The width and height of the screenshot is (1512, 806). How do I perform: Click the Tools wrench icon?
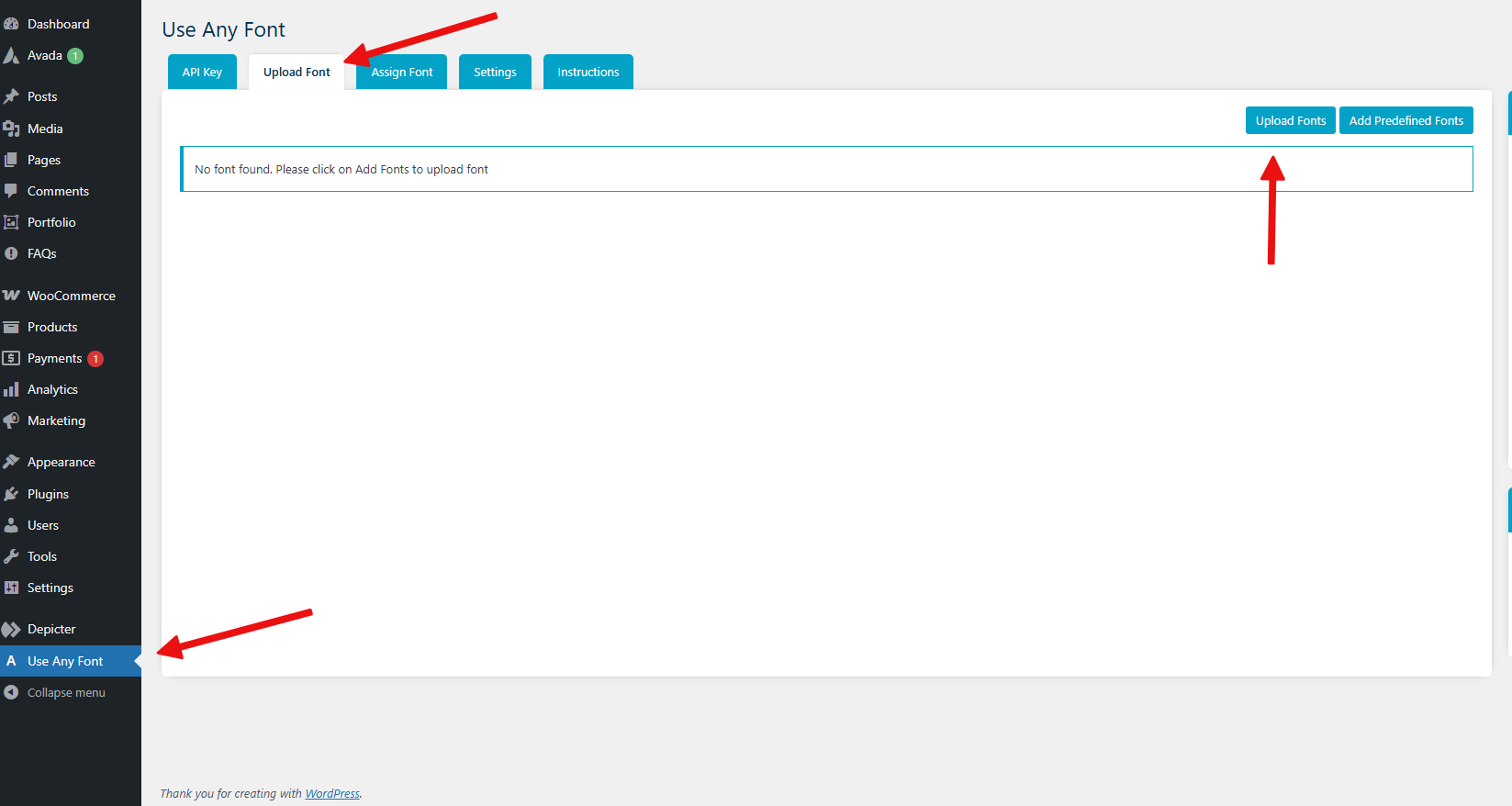[11, 556]
